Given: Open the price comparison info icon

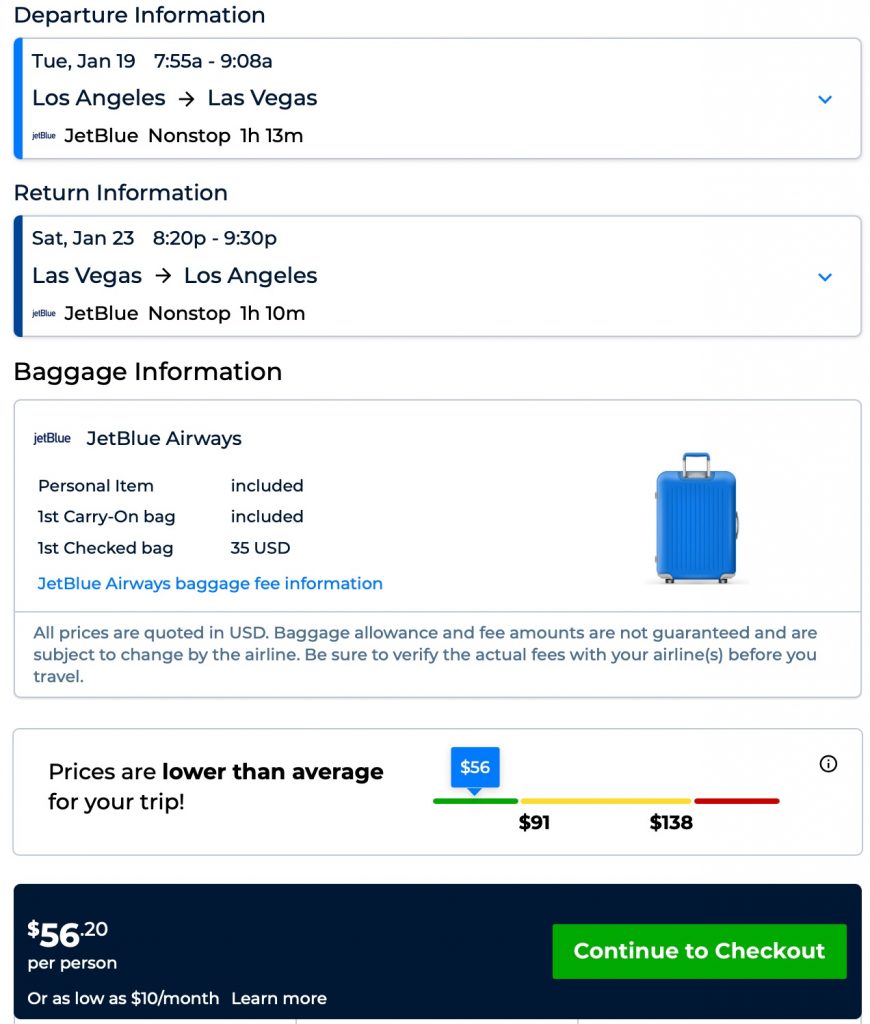Looking at the screenshot, I should click(x=828, y=764).
